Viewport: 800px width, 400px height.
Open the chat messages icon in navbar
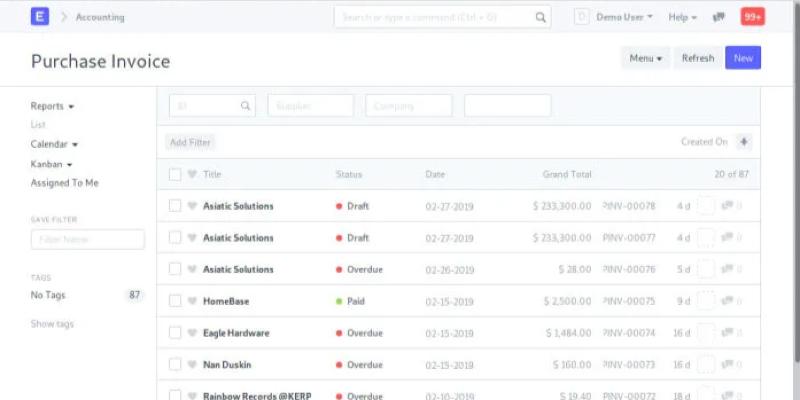[718, 17]
